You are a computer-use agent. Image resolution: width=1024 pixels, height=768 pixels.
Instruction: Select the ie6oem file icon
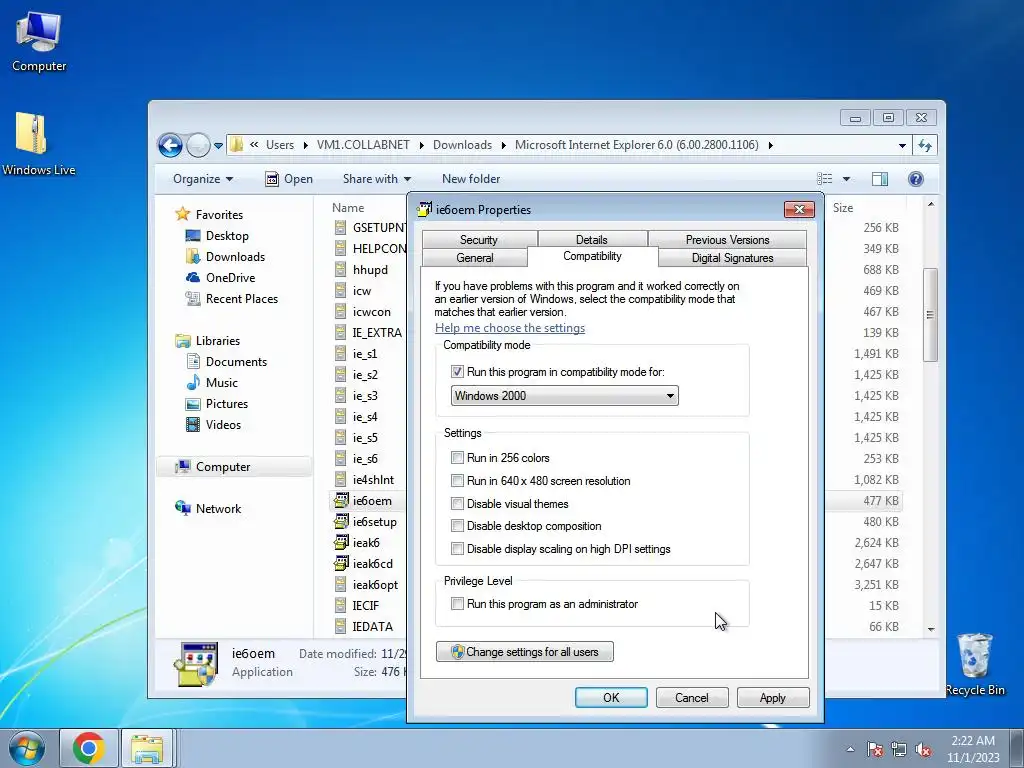(x=341, y=501)
